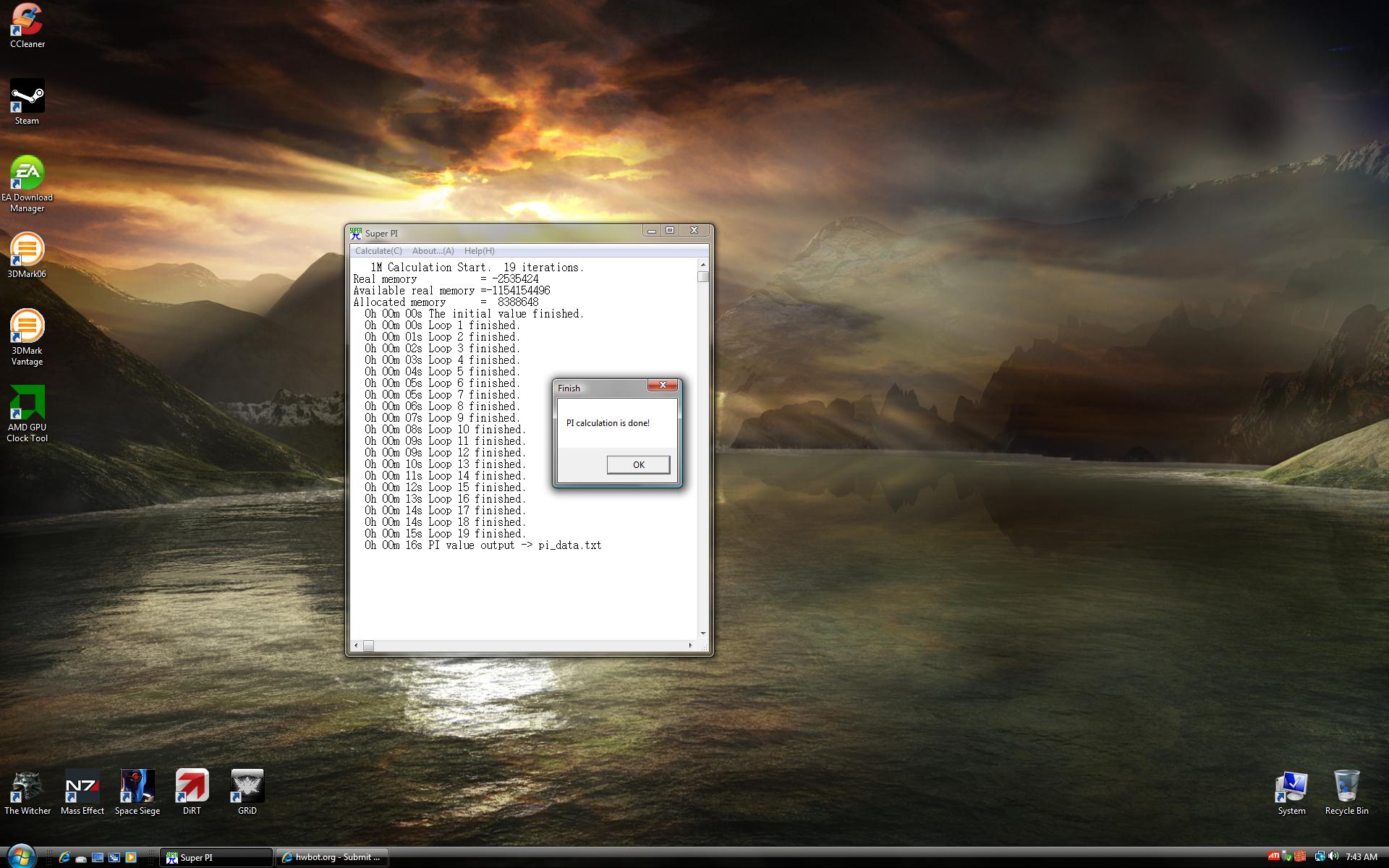Select the GRiD game shortcut

click(247, 792)
